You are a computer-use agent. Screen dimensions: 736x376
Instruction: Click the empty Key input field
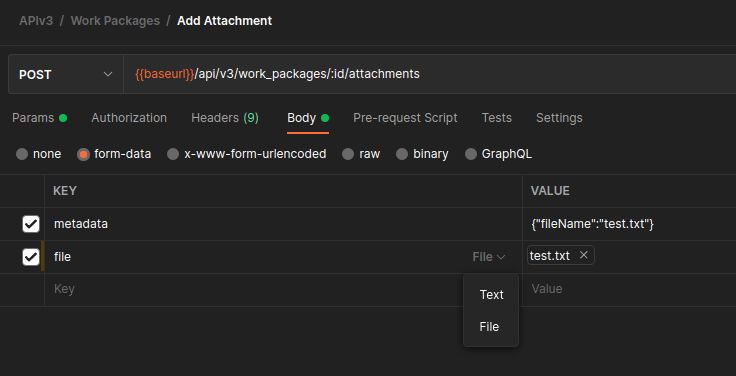(283, 289)
